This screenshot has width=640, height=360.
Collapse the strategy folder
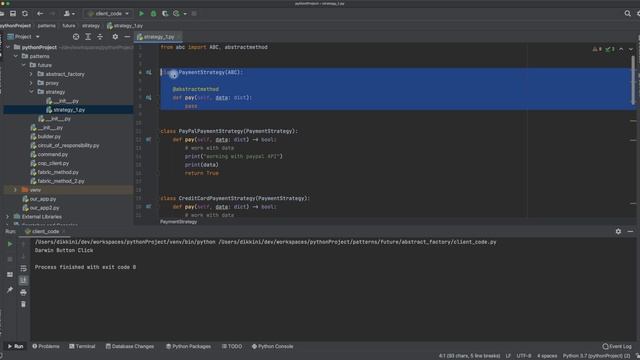click(x=31, y=92)
